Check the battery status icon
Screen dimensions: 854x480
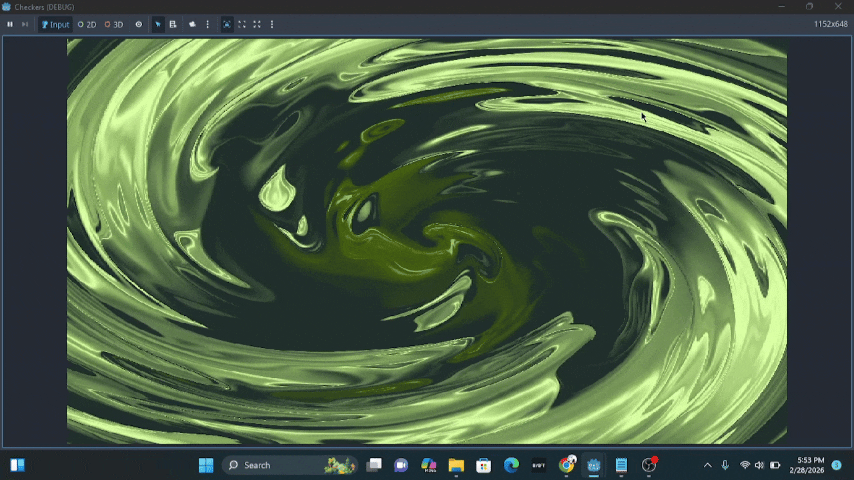pyautogui.click(x=774, y=465)
